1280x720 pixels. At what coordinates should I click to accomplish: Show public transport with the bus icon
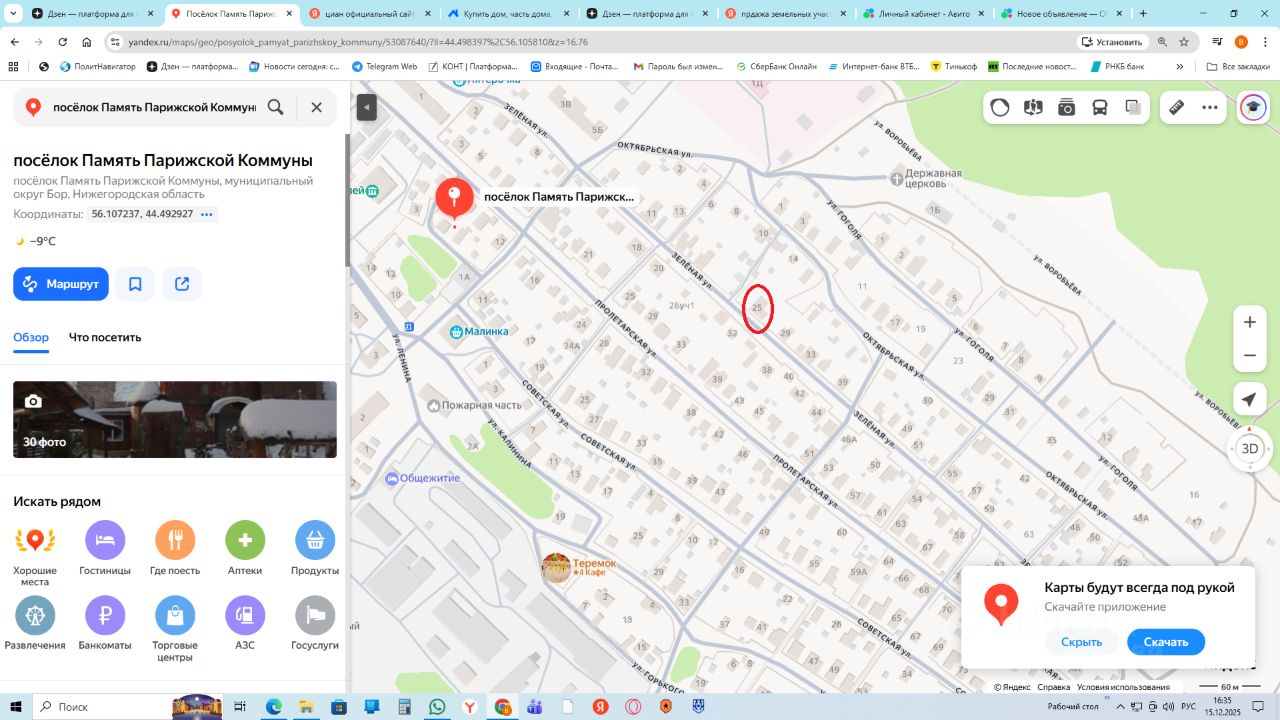pos(1100,107)
